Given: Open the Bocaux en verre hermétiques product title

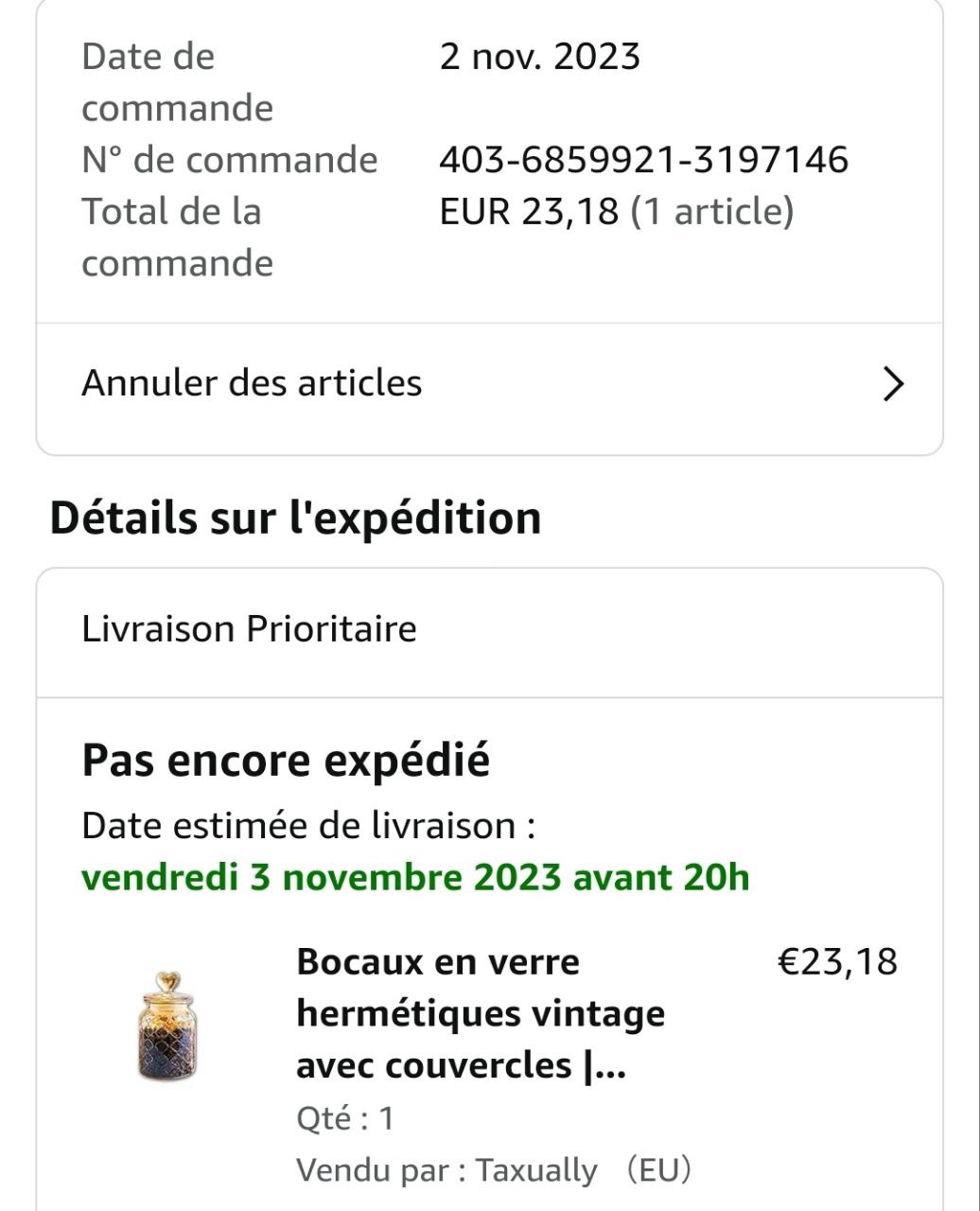Looking at the screenshot, I should 480,1013.
